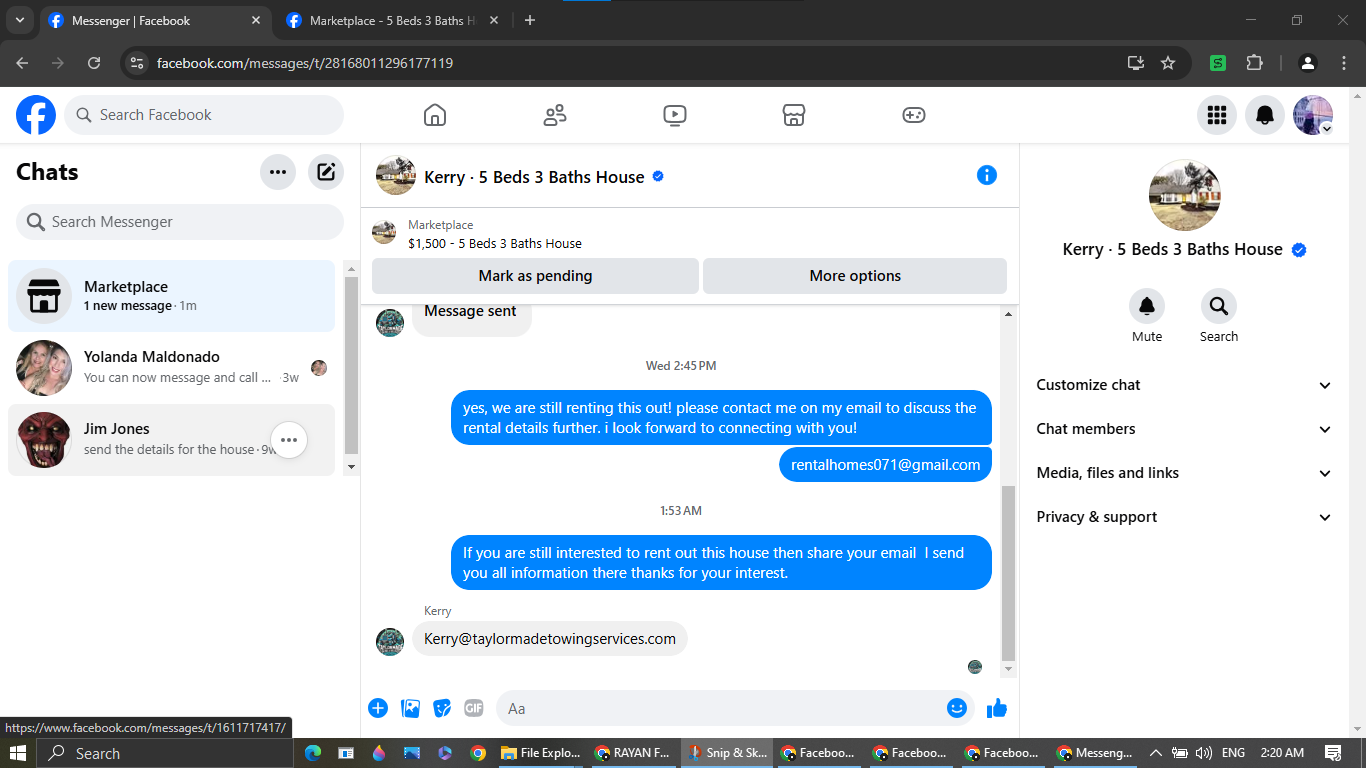Open the Chrome tab search dropdown

pyautogui.click(x=19, y=20)
